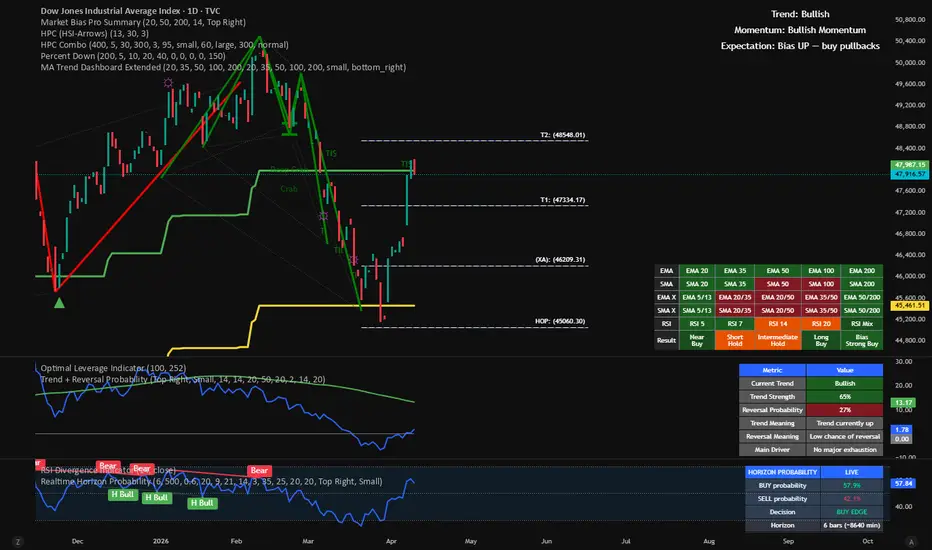
Task: Select the Trend + Reversal Probability legend
Action: 182,379
